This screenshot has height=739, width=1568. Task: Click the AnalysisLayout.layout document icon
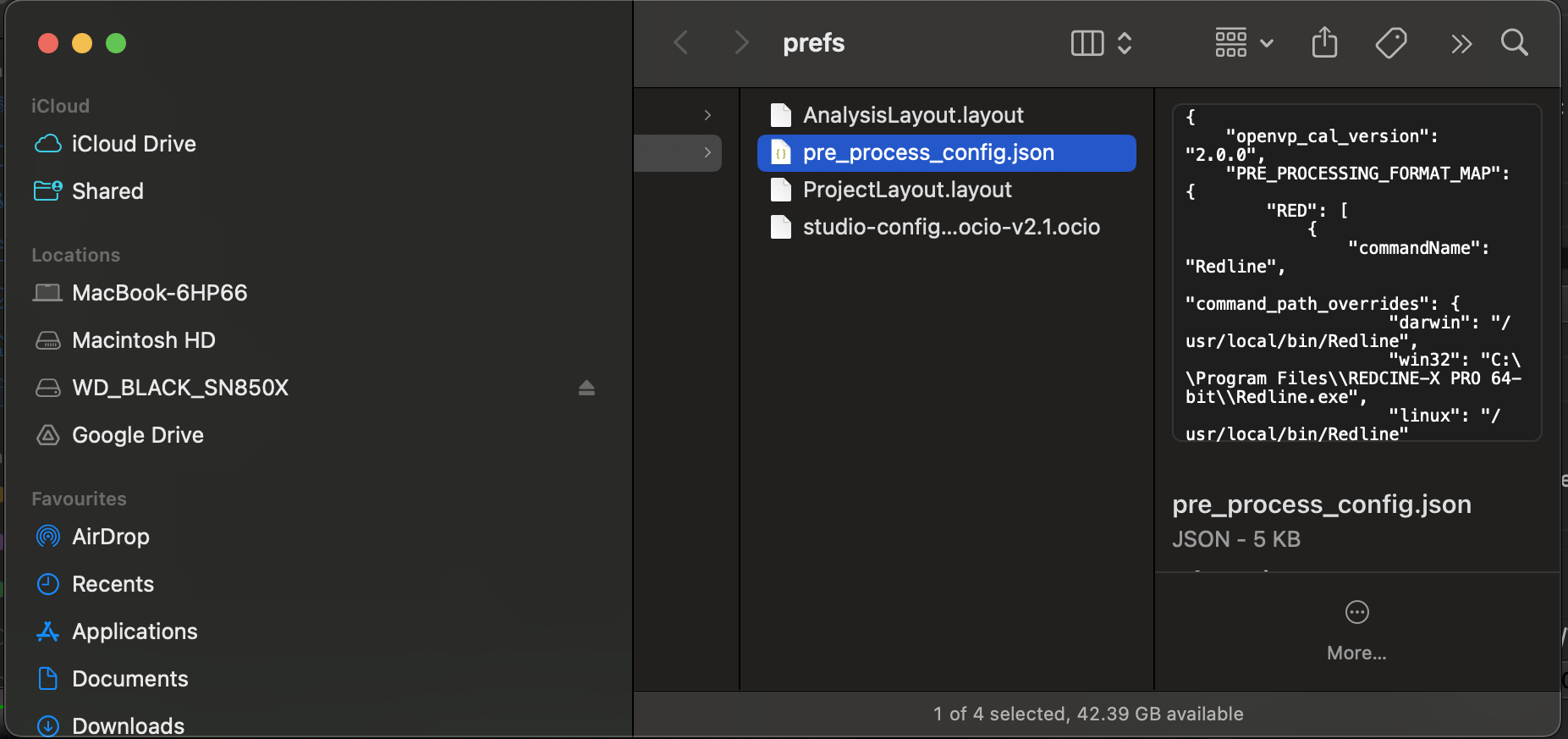point(781,115)
